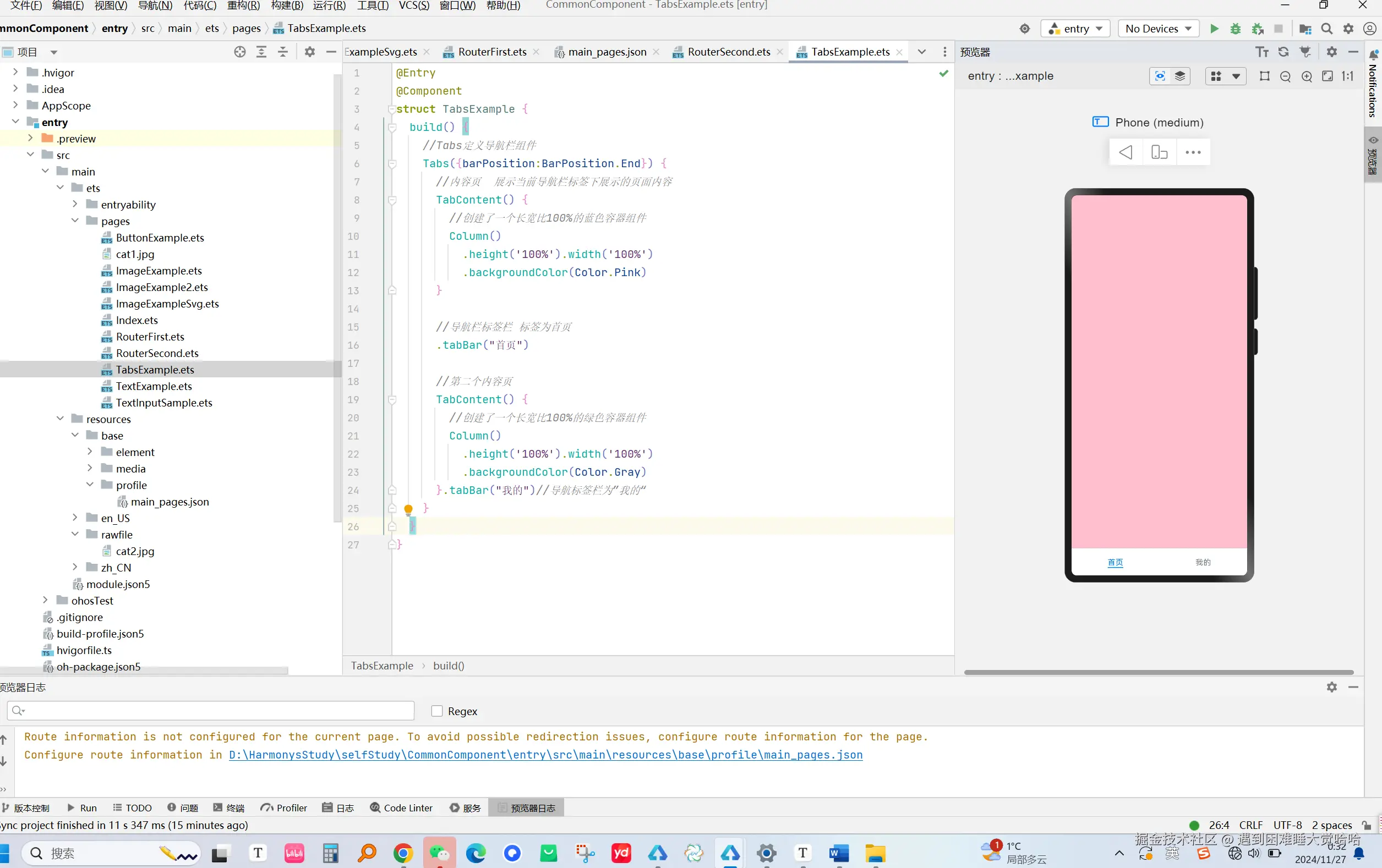Open the entry run configuration dropdown
The image size is (1382, 868).
[1075, 29]
